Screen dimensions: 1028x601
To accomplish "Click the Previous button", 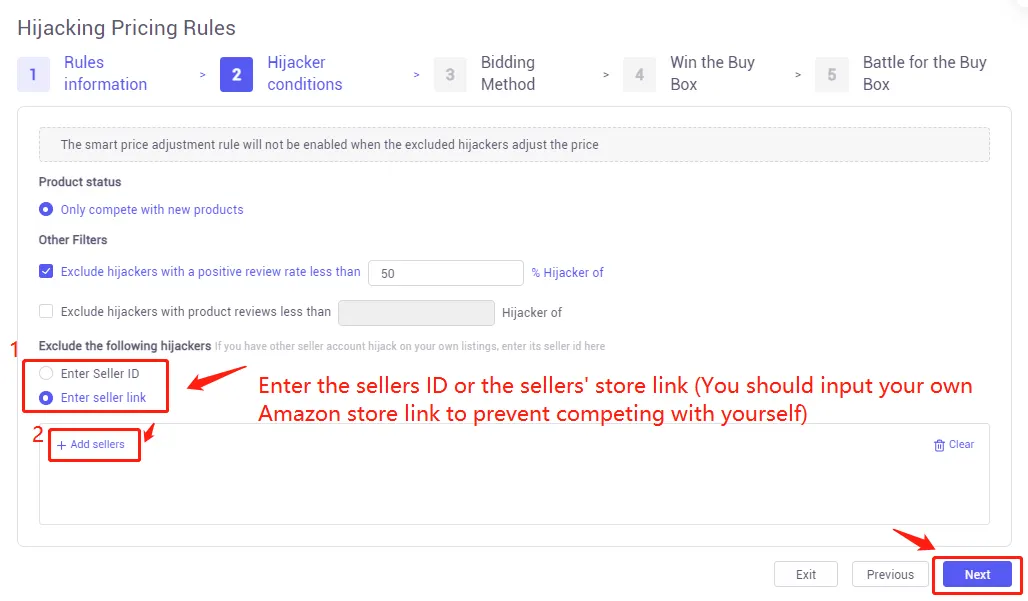I will coord(889,574).
